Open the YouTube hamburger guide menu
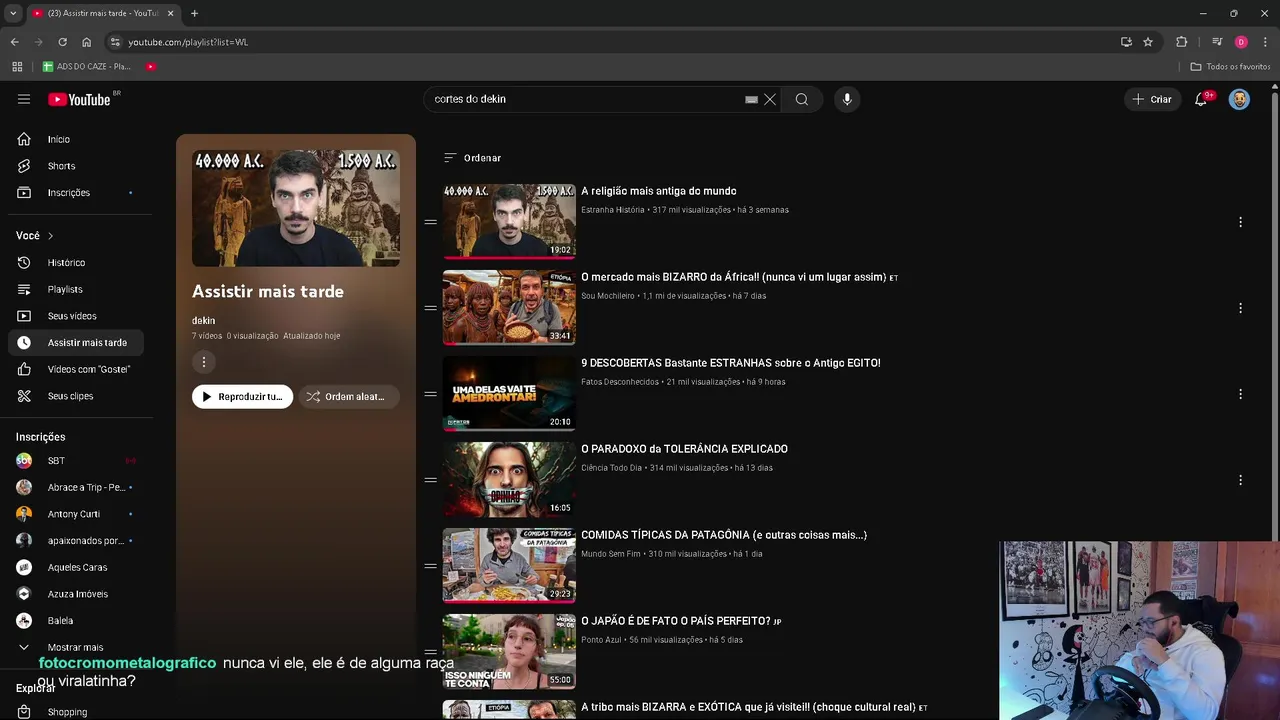Image resolution: width=1280 pixels, height=720 pixels. [x=24, y=99]
